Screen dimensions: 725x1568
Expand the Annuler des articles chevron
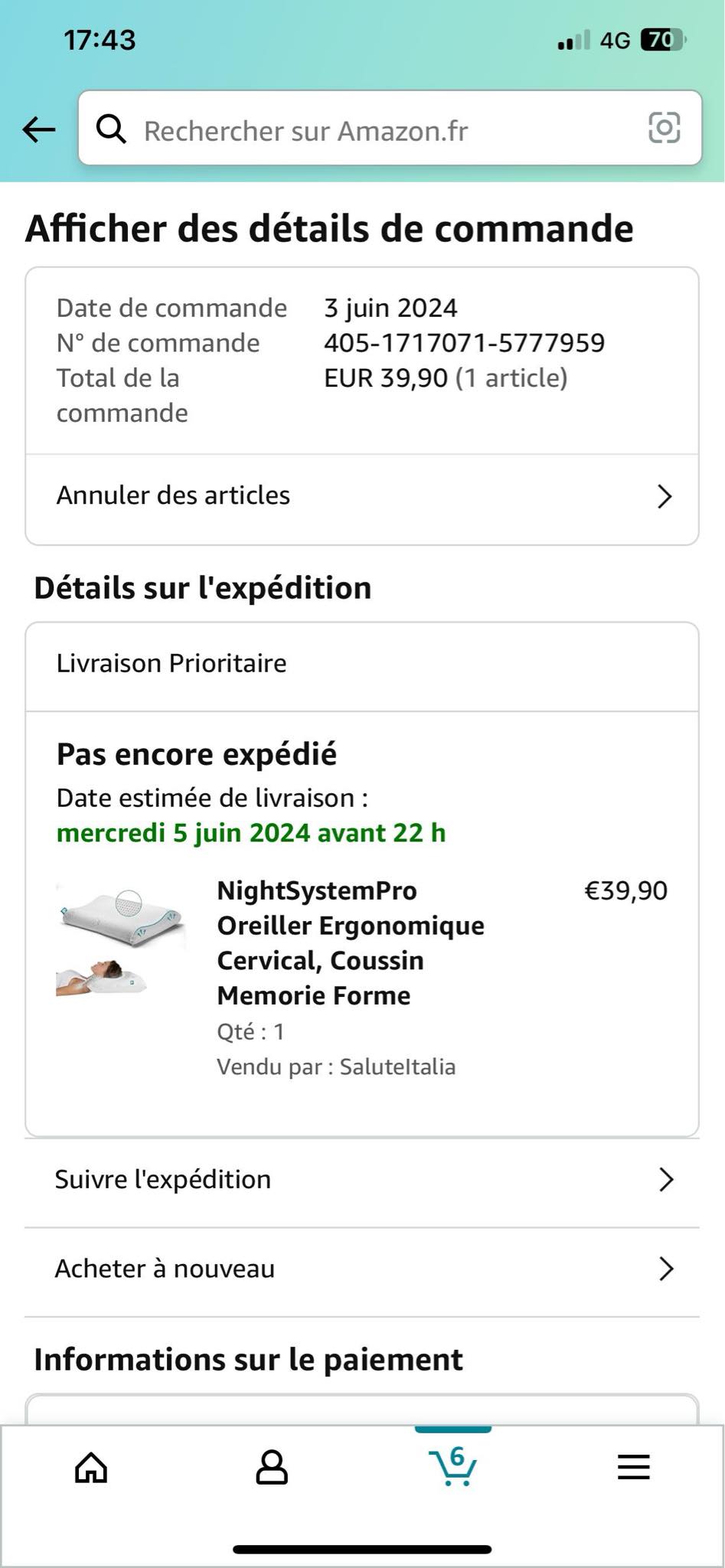[x=665, y=497]
